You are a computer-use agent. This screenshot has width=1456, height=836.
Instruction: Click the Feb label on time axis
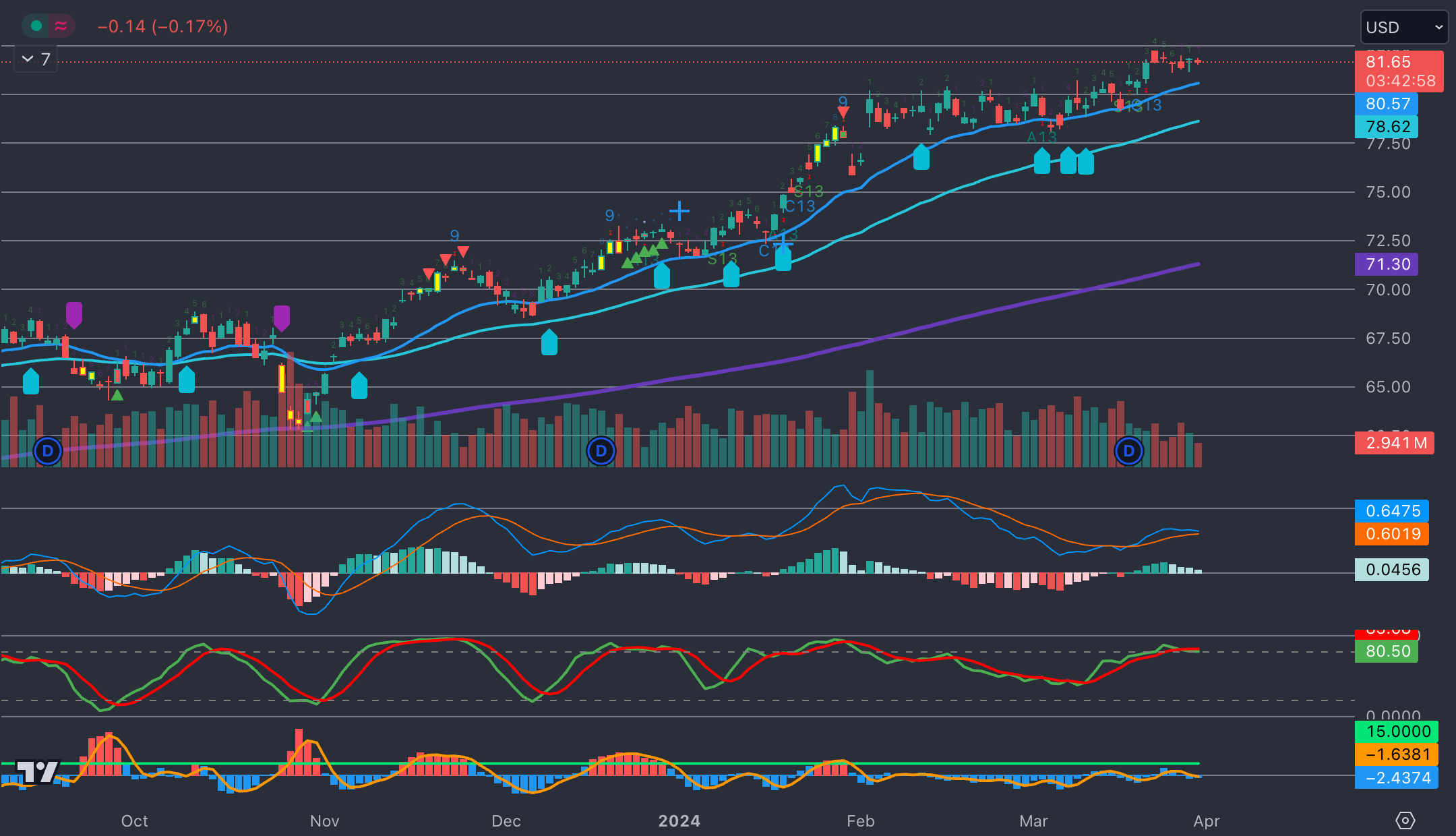pyautogui.click(x=861, y=821)
